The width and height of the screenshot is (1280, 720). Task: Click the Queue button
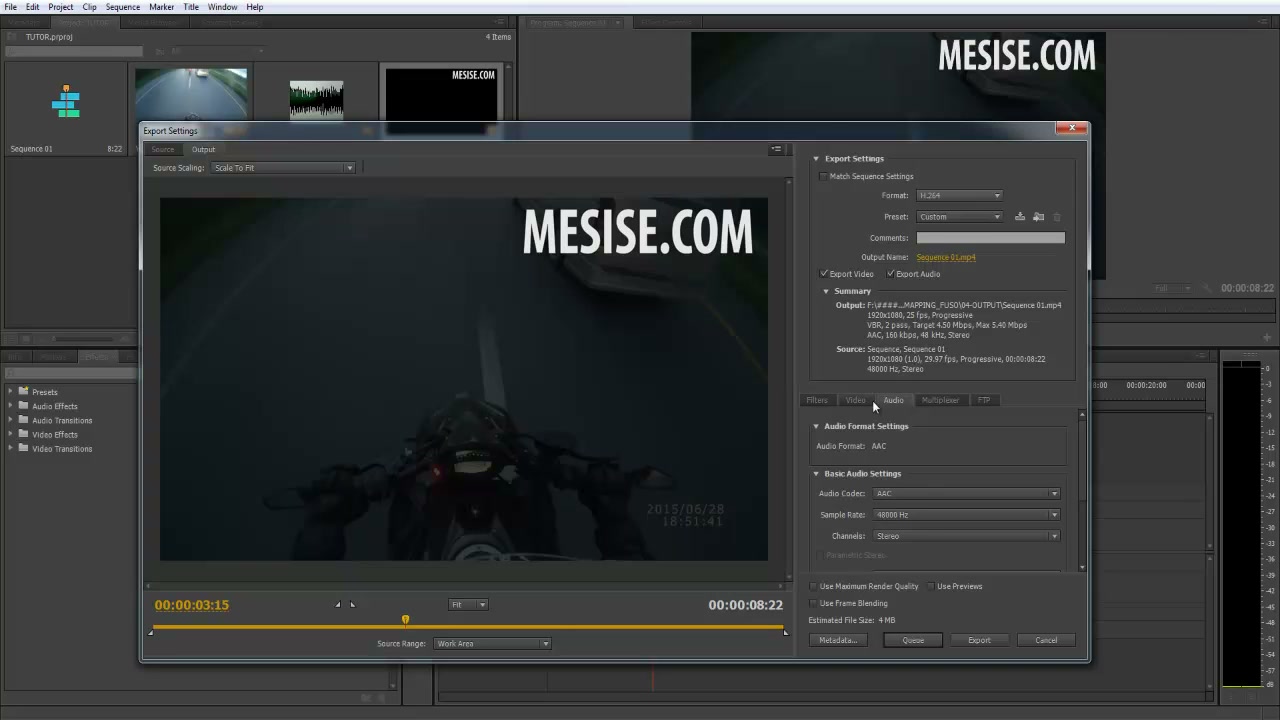pos(913,640)
